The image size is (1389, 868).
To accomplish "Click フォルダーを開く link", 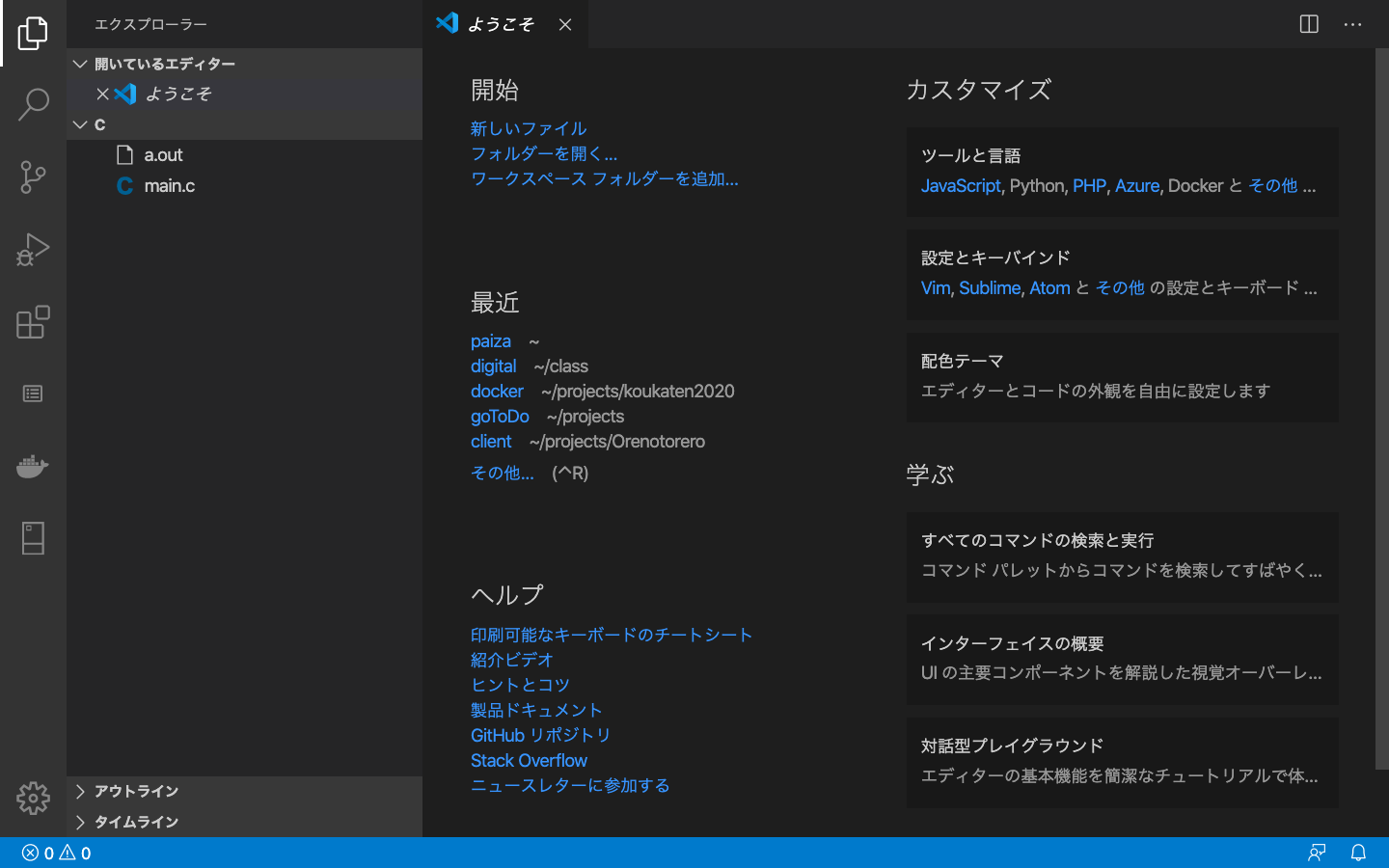I will click(x=544, y=153).
